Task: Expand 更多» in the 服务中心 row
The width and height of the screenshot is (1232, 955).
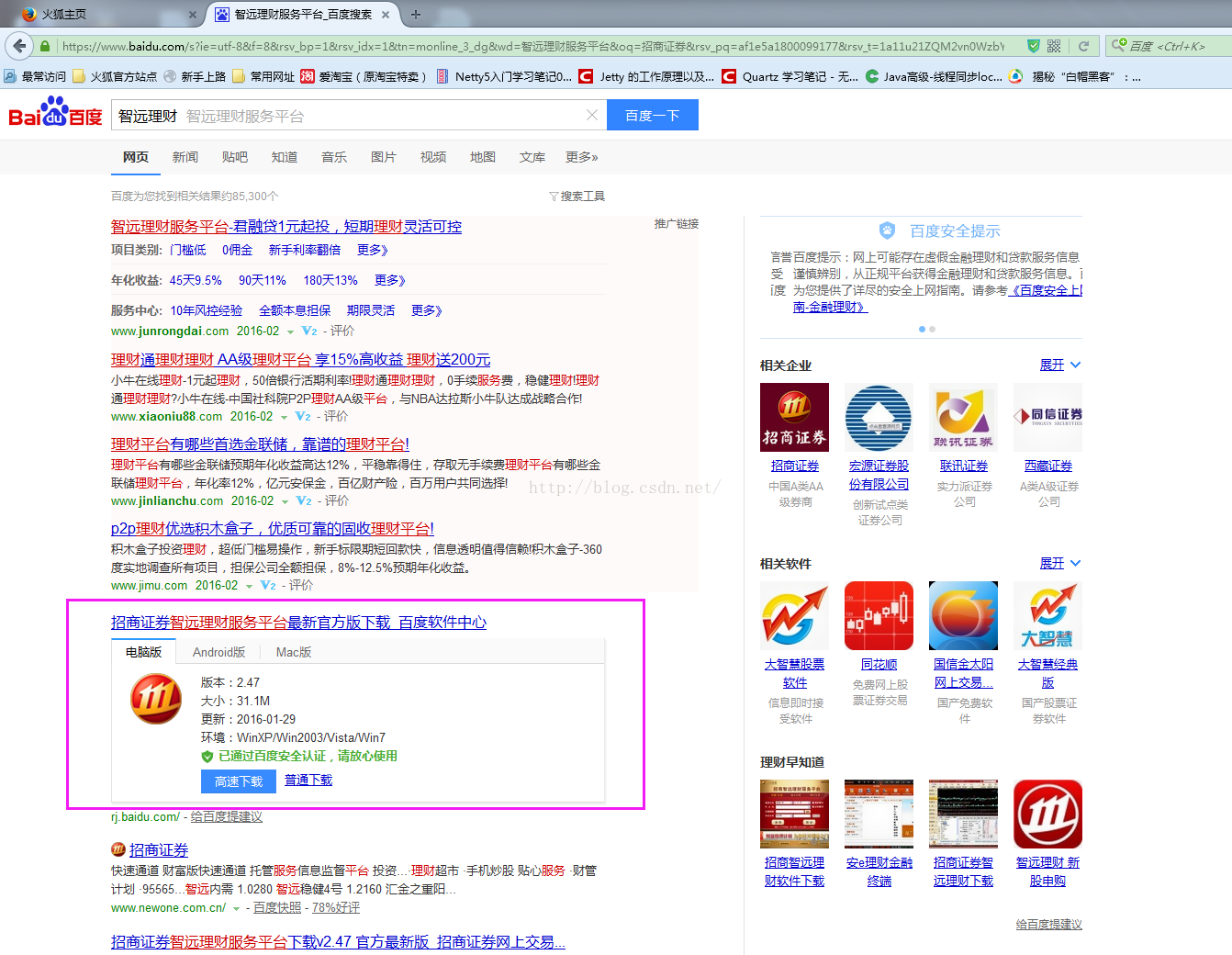Action: click(427, 310)
